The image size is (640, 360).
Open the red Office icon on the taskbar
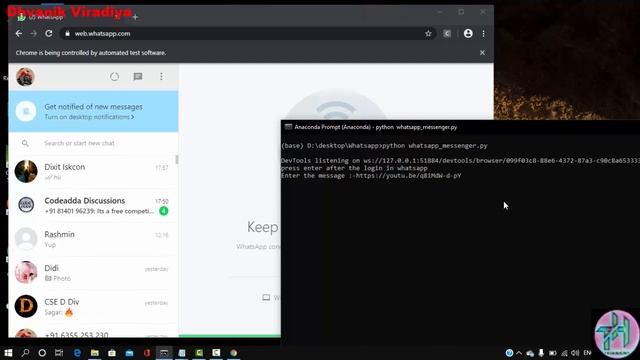[x=147, y=353]
